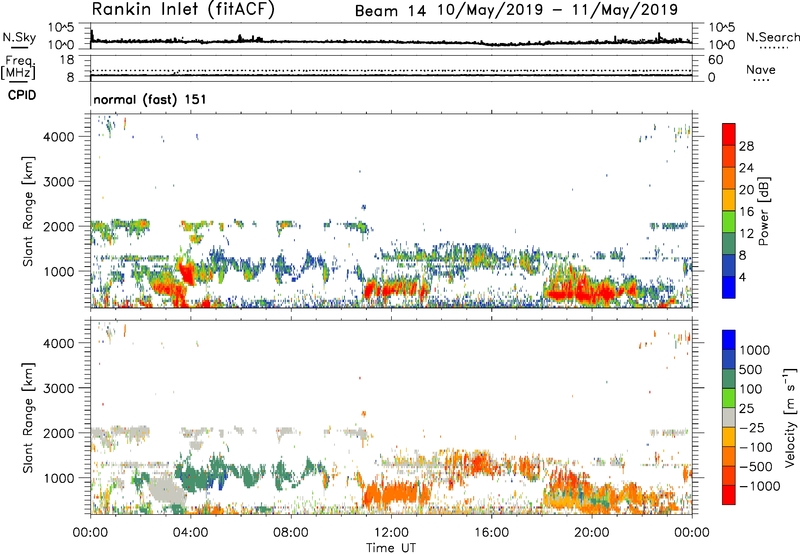
Task: Click the "3000" tick on the velocity panel
Action: click(x=59, y=388)
